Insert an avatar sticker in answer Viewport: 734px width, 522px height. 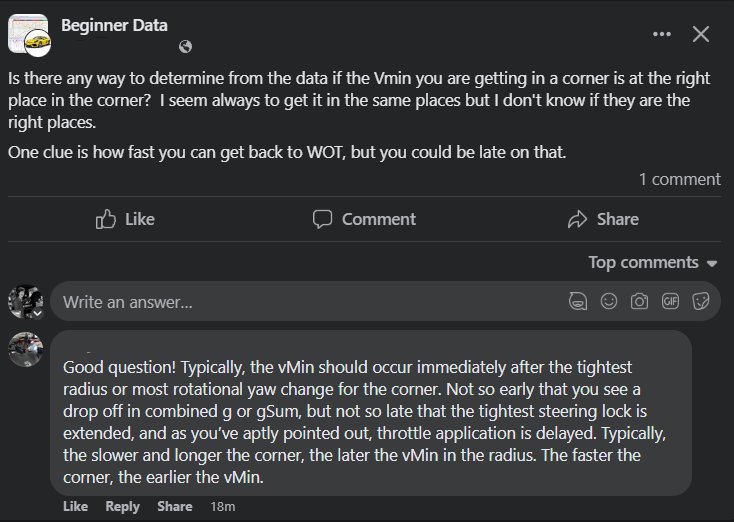pyautogui.click(x=578, y=301)
